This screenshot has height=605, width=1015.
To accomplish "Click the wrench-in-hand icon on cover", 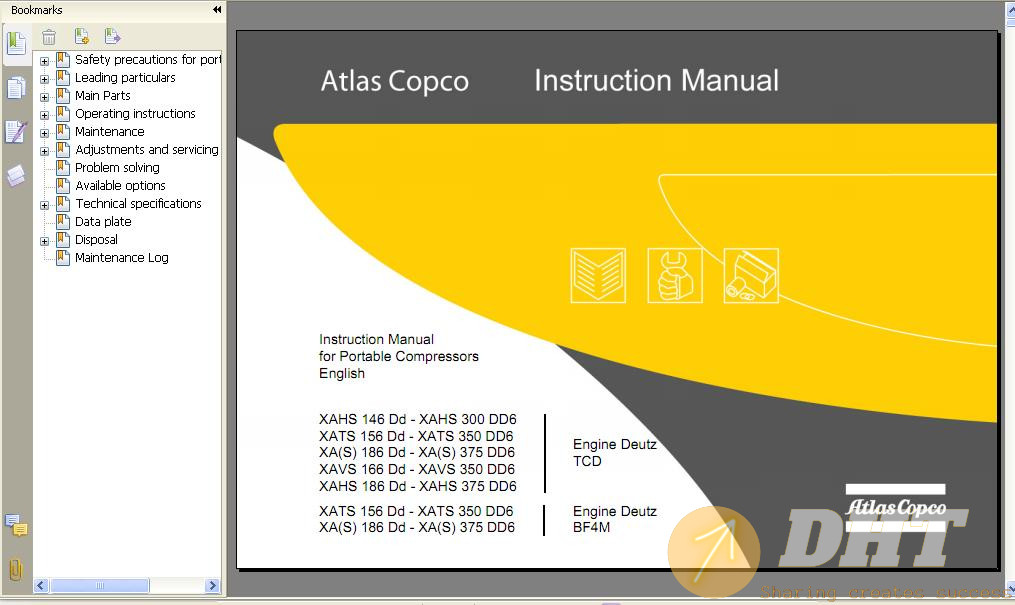I will tap(675, 276).
